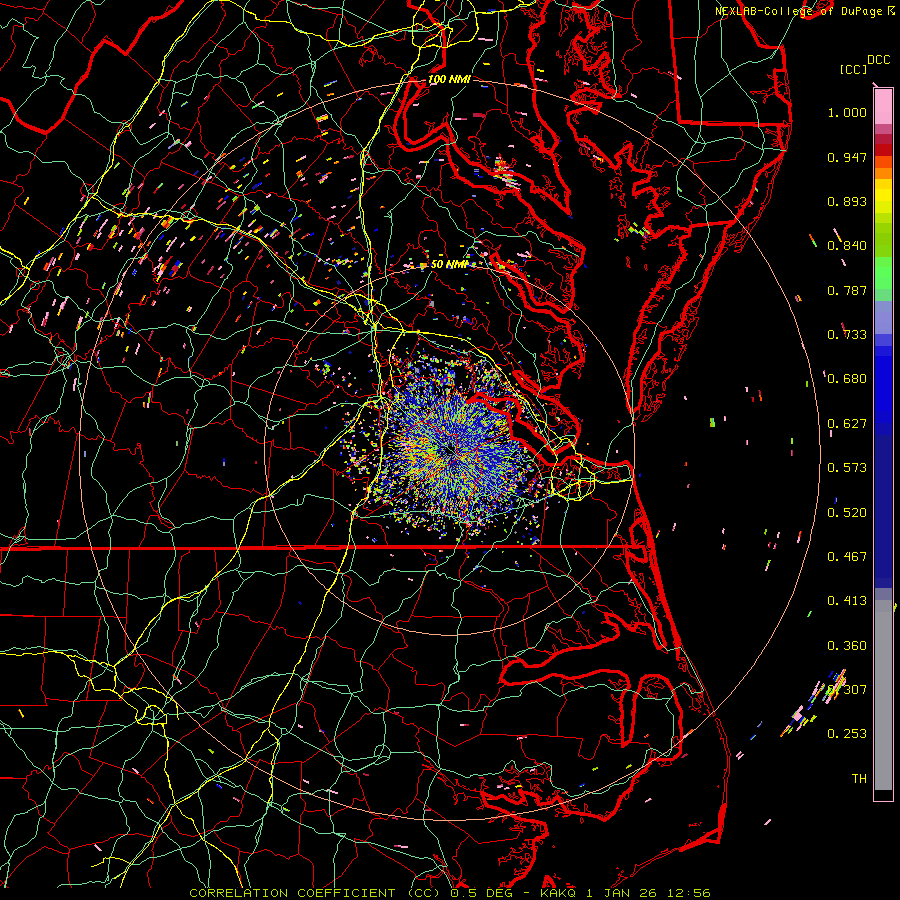Click the TH threshold legend label
Image resolution: width=900 pixels, height=900 pixels.
859,779
